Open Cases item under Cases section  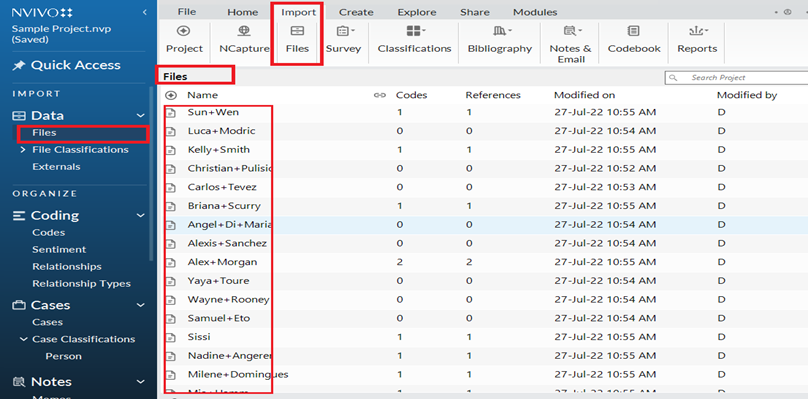47,322
